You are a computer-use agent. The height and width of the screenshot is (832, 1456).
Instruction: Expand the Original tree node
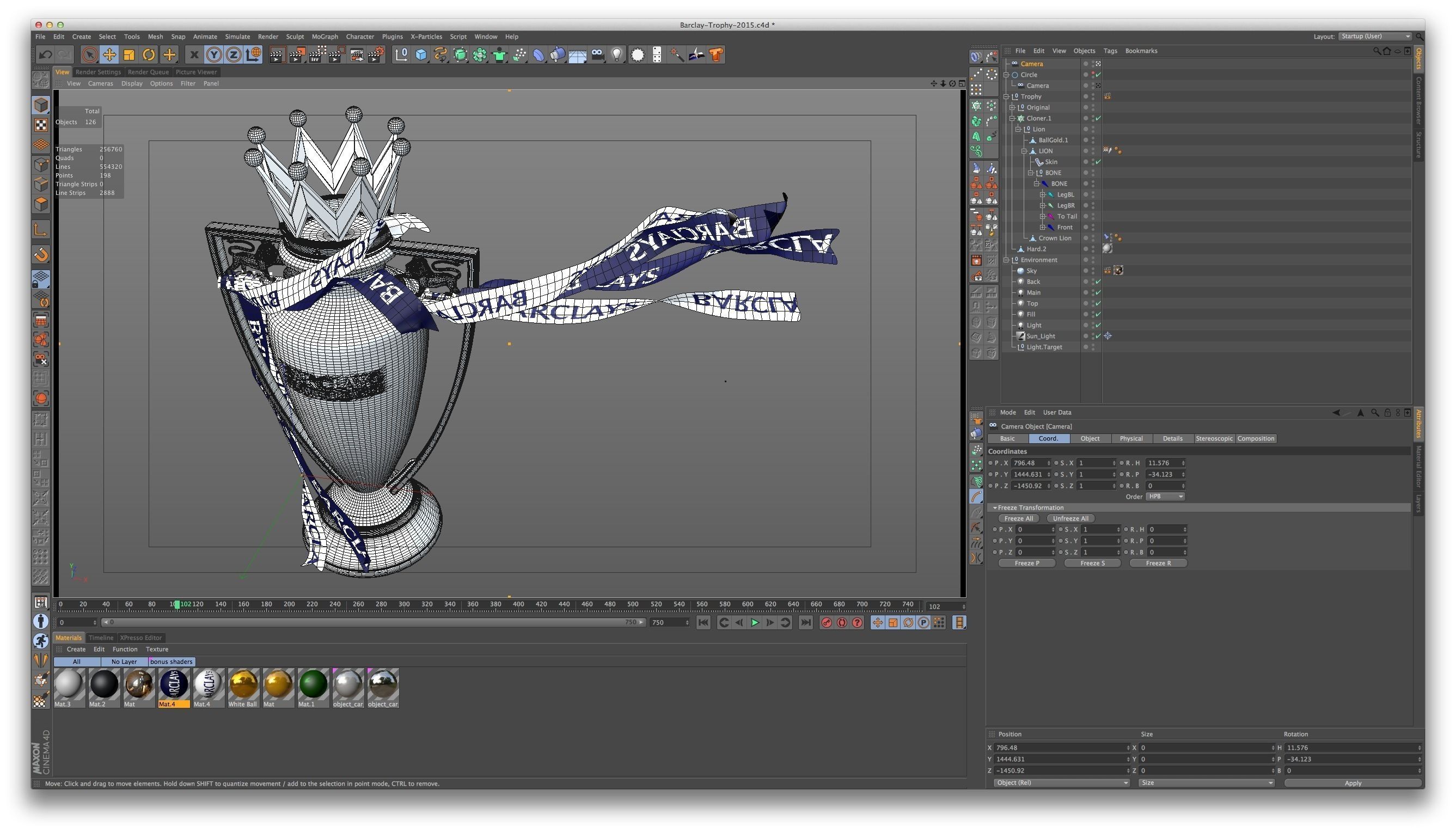tap(1013, 107)
